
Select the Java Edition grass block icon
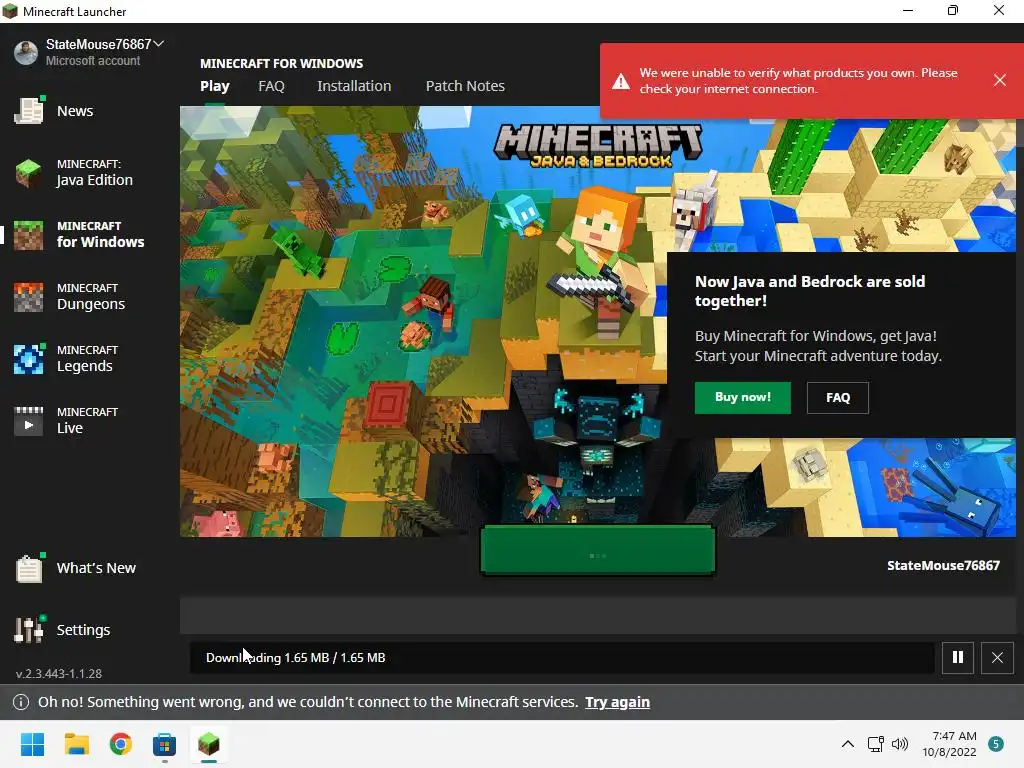point(29,173)
